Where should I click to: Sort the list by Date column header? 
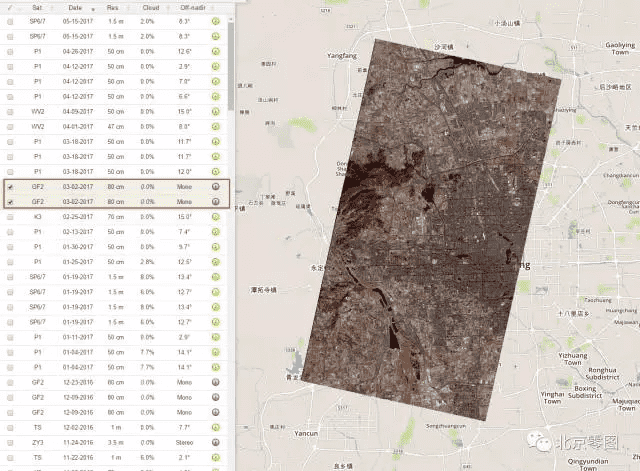tap(76, 8)
